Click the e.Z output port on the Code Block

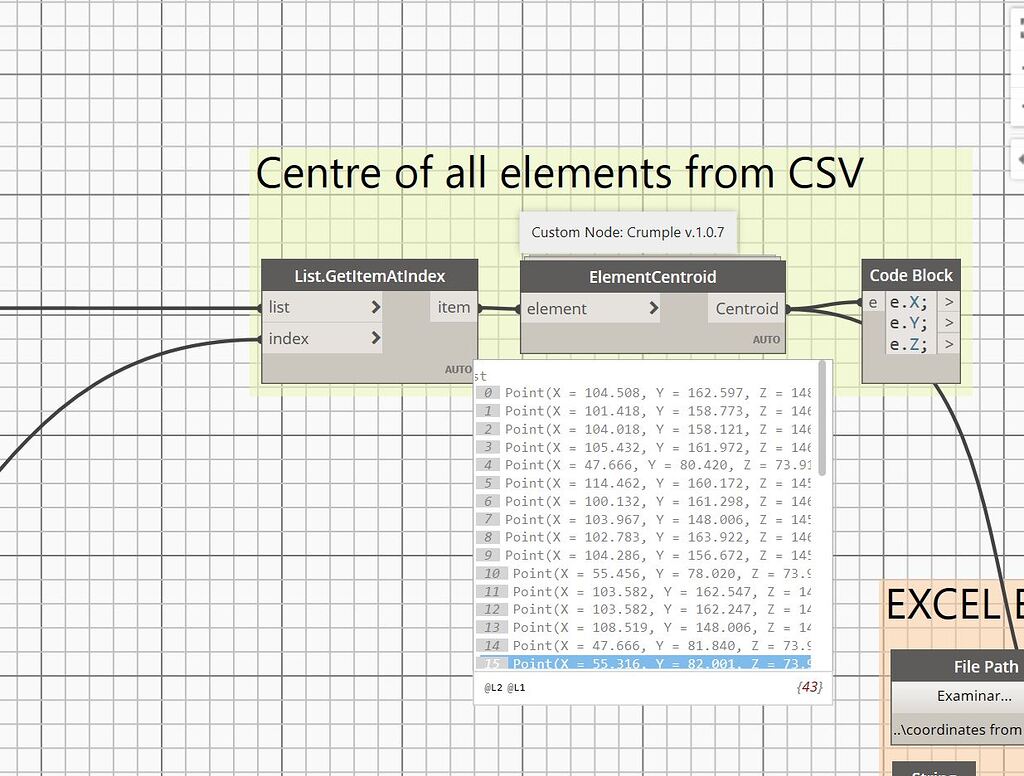point(949,344)
